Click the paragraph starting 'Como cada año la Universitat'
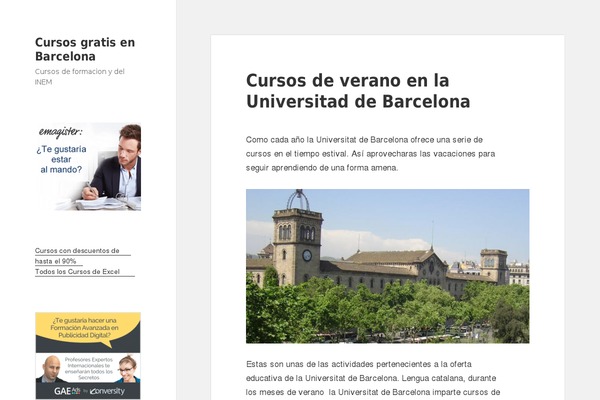Image resolution: width=600 pixels, height=400 pixels. [x=370, y=153]
